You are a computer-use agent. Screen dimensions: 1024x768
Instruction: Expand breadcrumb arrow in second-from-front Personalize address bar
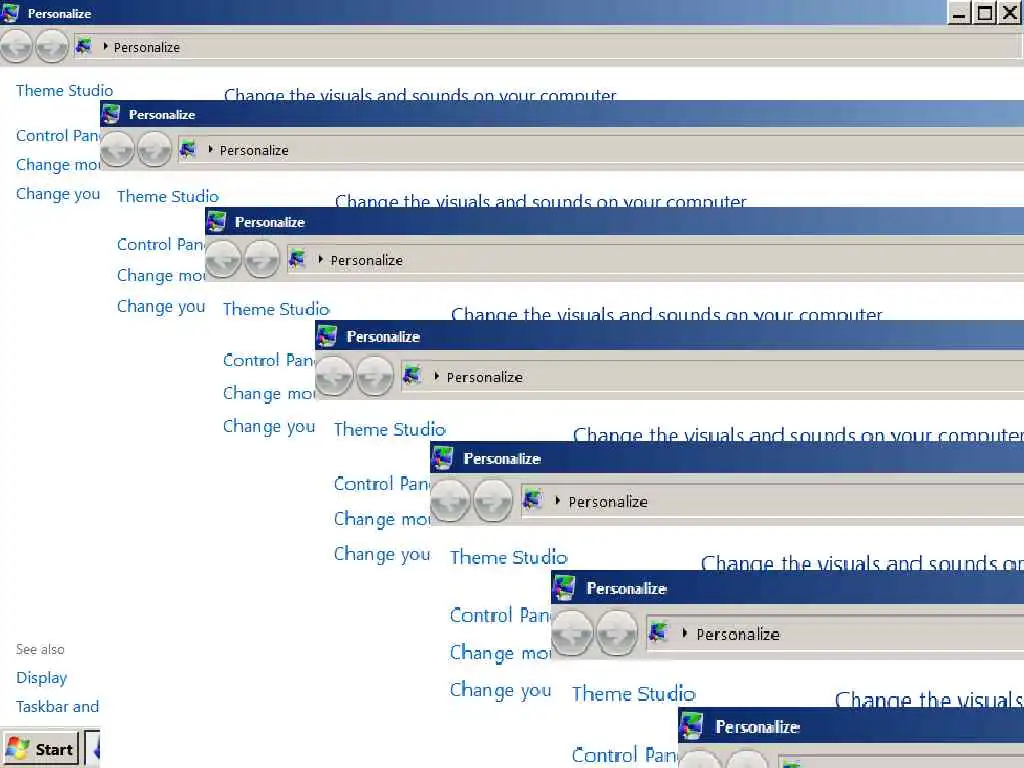point(684,633)
